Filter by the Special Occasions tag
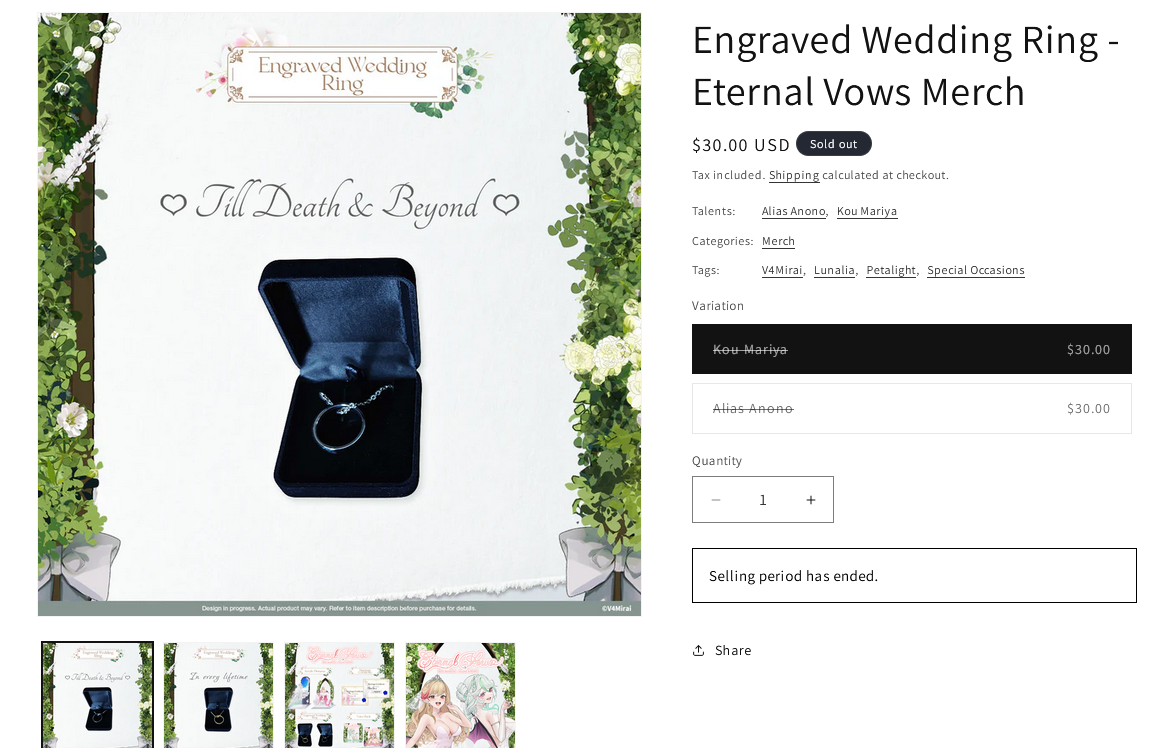 coord(976,270)
